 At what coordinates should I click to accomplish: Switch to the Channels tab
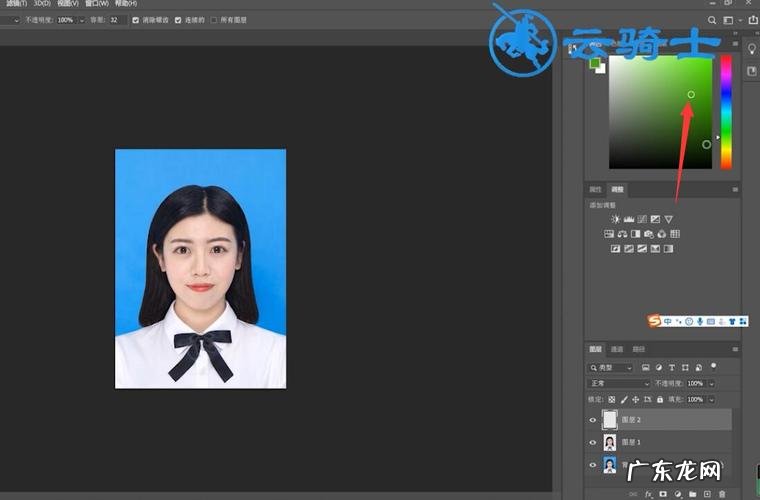coord(617,349)
